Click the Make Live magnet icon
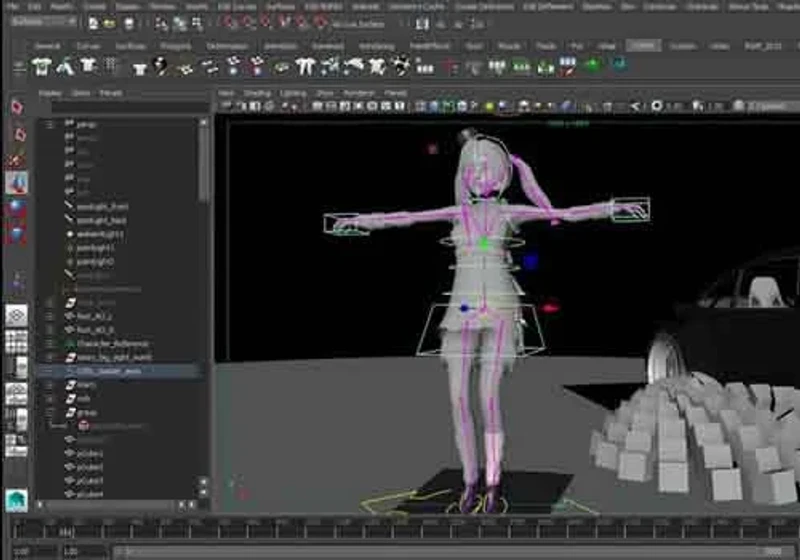800x560 pixels. pyautogui.click(x=320, y=22)
